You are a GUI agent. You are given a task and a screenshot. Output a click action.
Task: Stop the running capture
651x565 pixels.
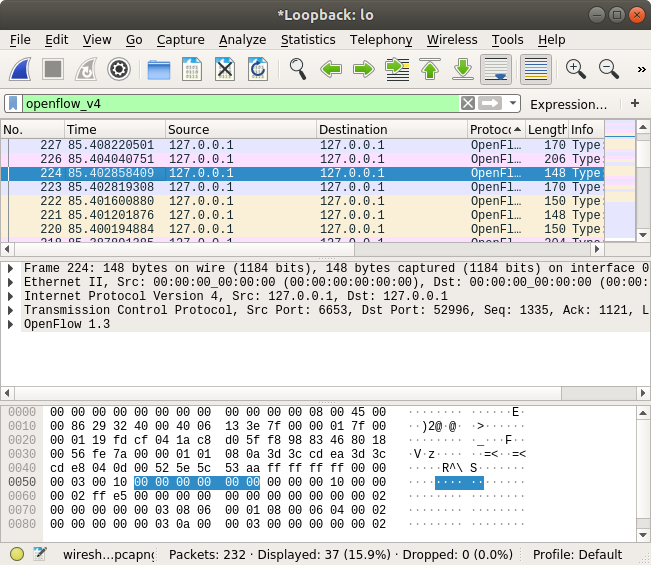[x=53, y=69]
